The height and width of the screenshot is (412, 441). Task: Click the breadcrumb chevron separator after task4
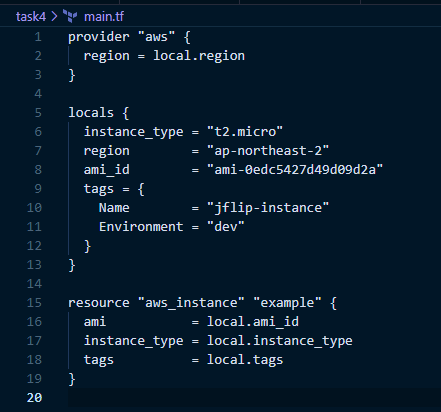coord(54,16)
